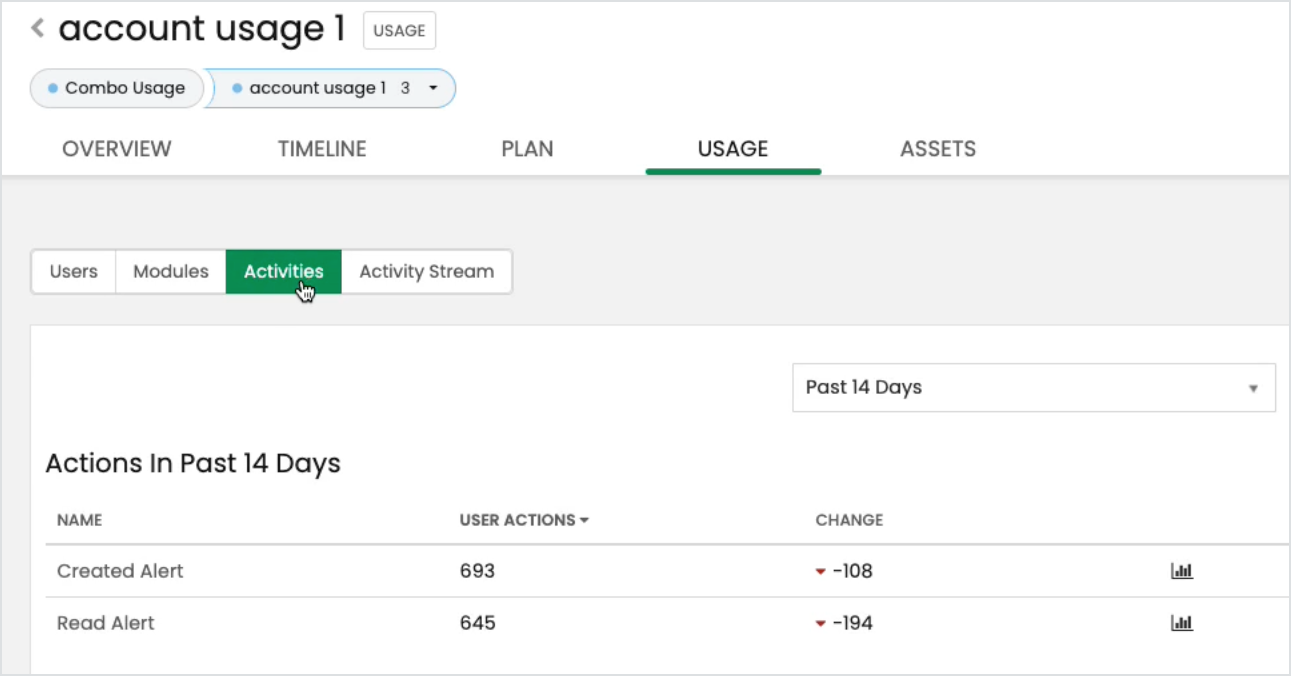Click the back arrow beside account usage 1
Screen dimensions: 1291x676
coord(38,29)
